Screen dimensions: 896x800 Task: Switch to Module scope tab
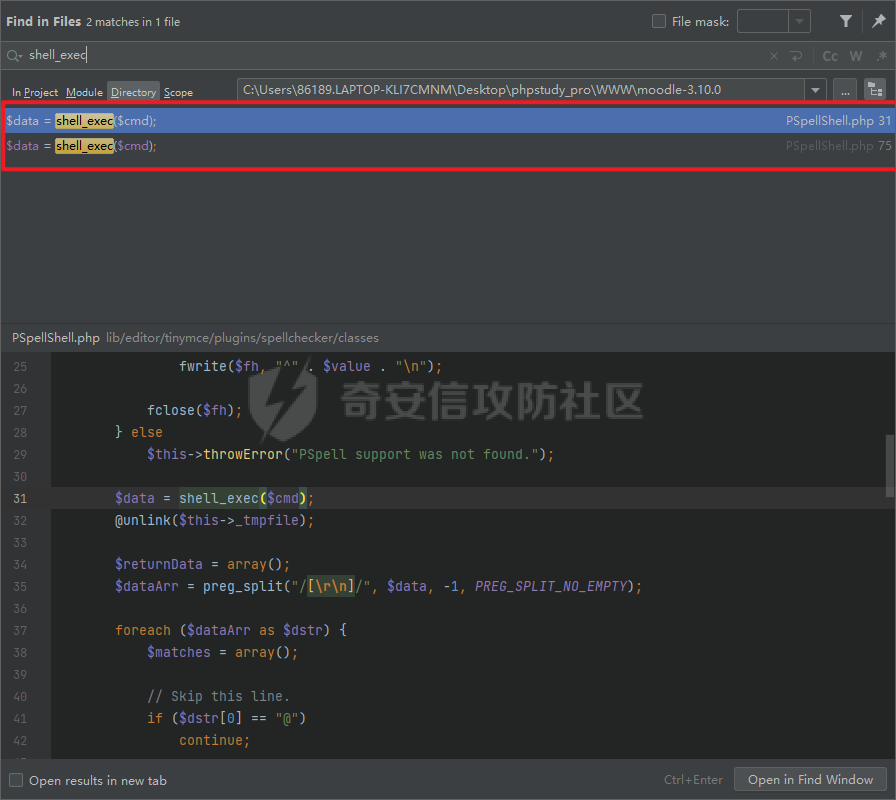pyautogui.click(x=84, y=92)
